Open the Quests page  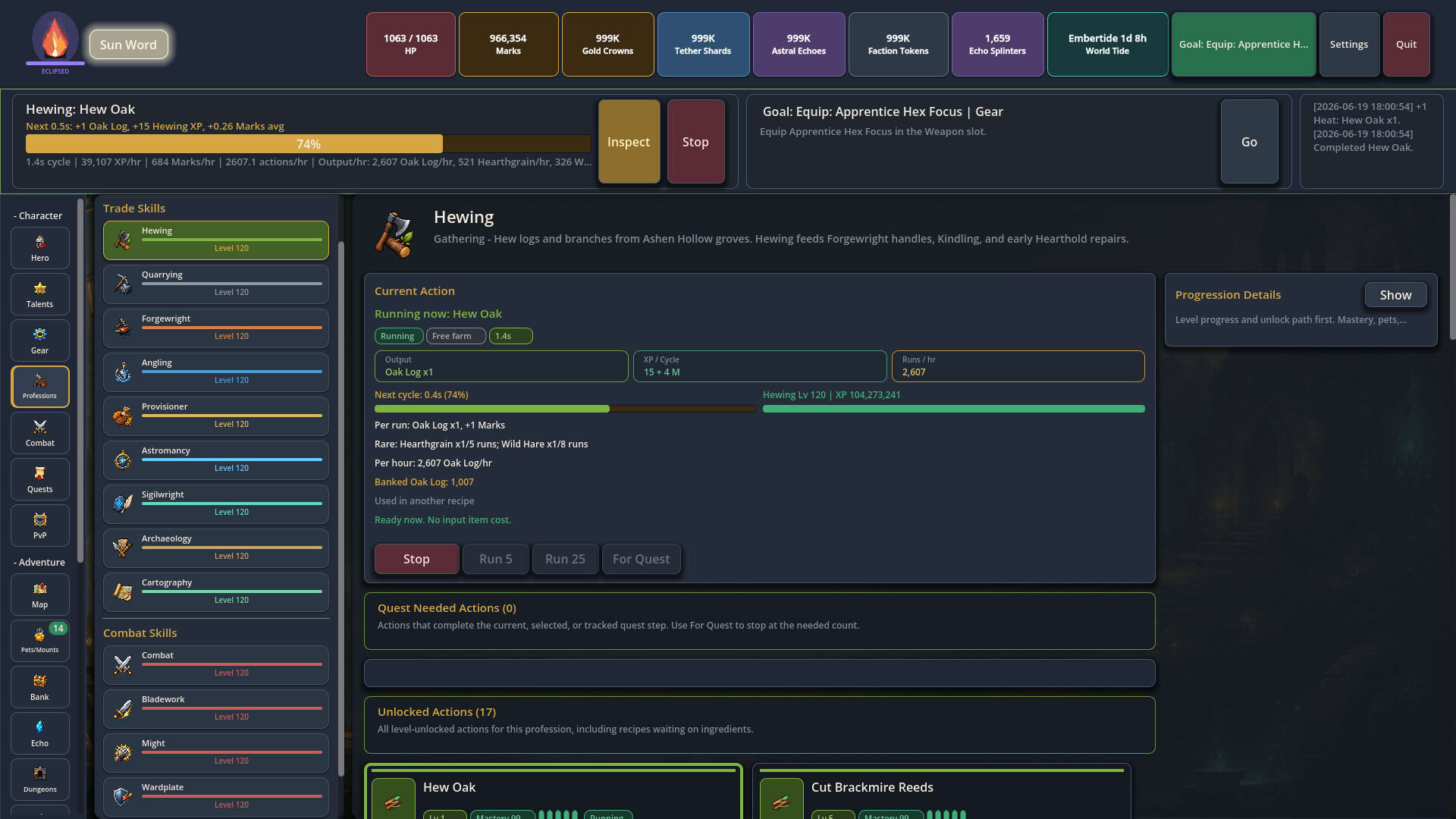pos(40,479)
